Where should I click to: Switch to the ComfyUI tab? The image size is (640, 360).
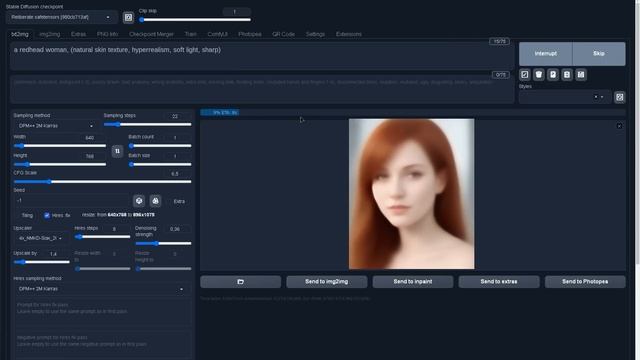[x=217, y=34]
